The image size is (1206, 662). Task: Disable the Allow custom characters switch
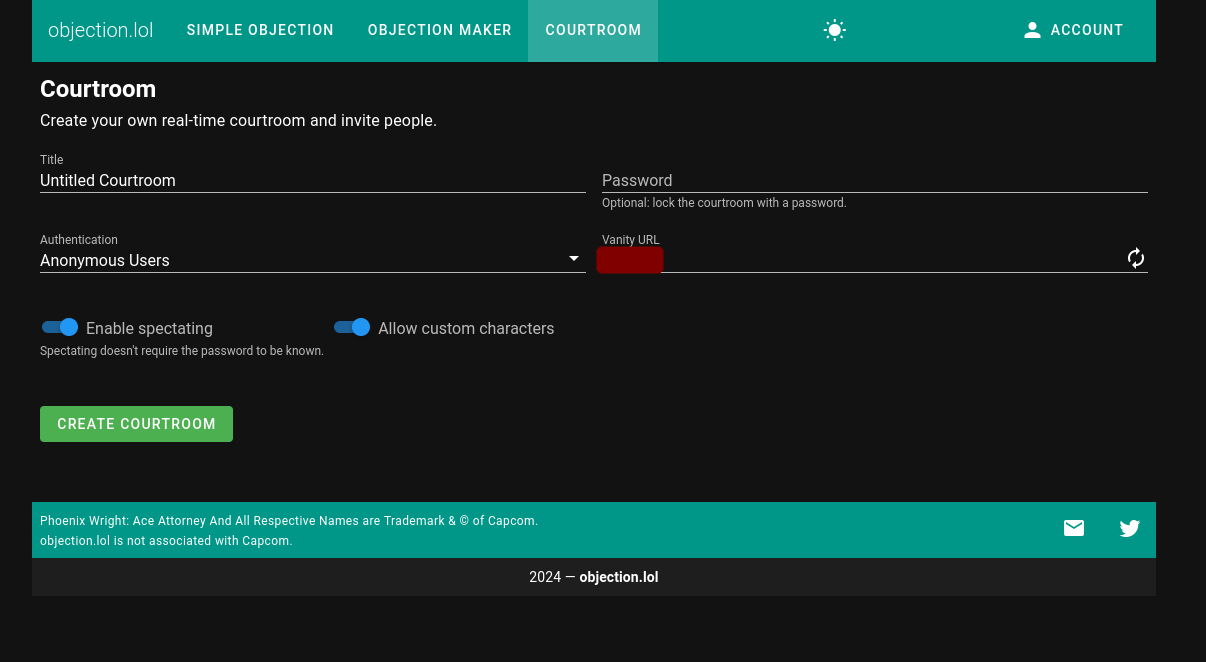pyautogui.click(x=352, y=327)
